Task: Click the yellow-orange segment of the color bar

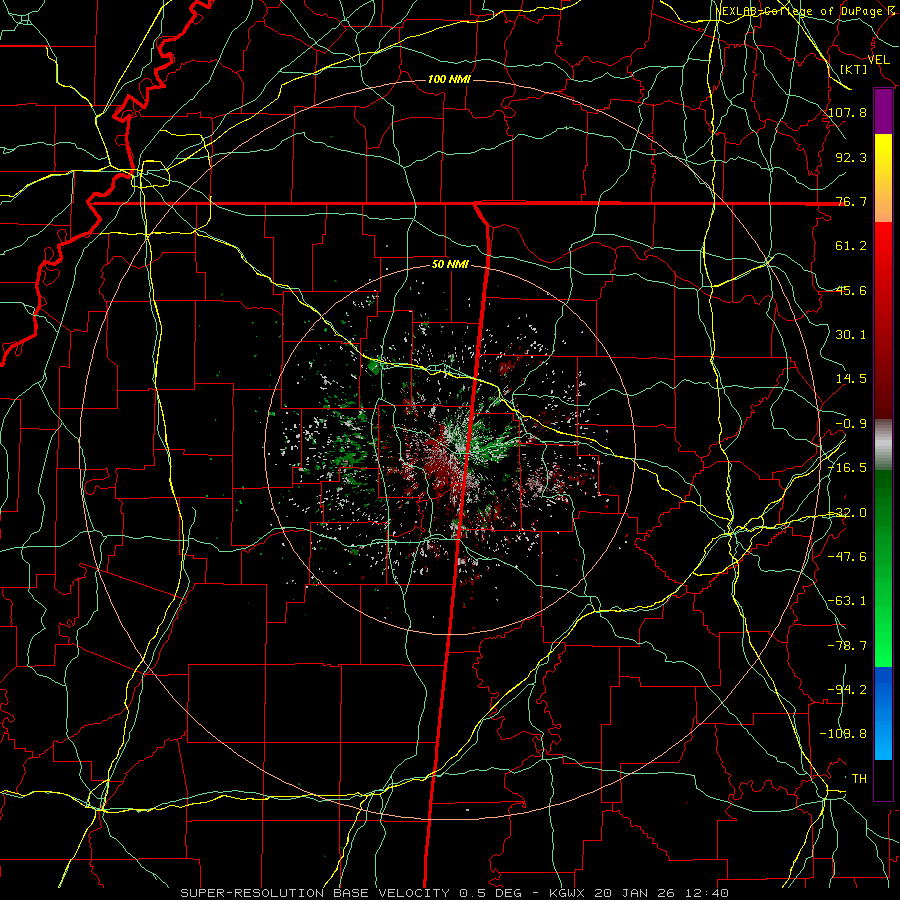Action: click(883, 178)
